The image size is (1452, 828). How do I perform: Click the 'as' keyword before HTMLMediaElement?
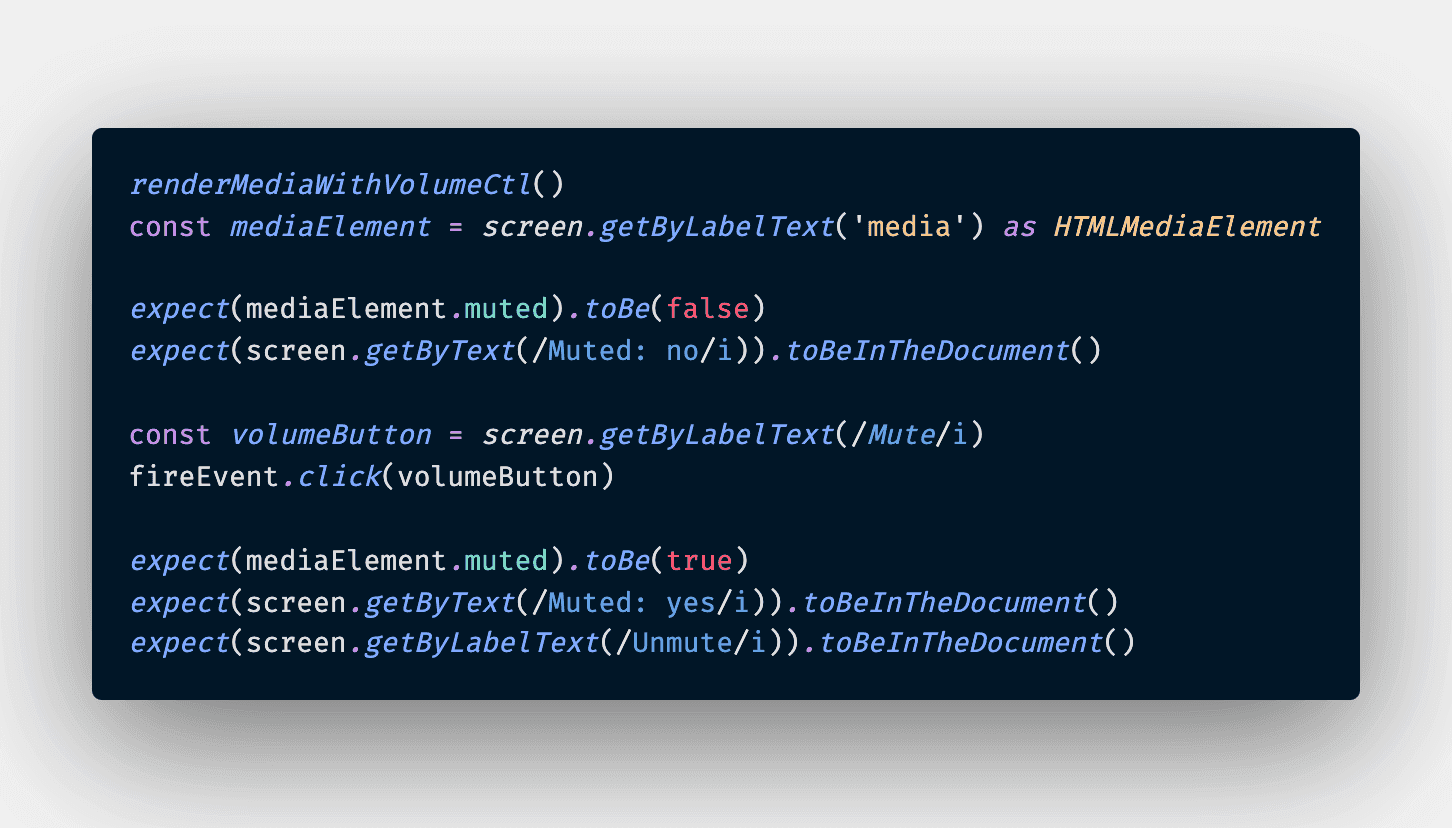coord(1019,227)
